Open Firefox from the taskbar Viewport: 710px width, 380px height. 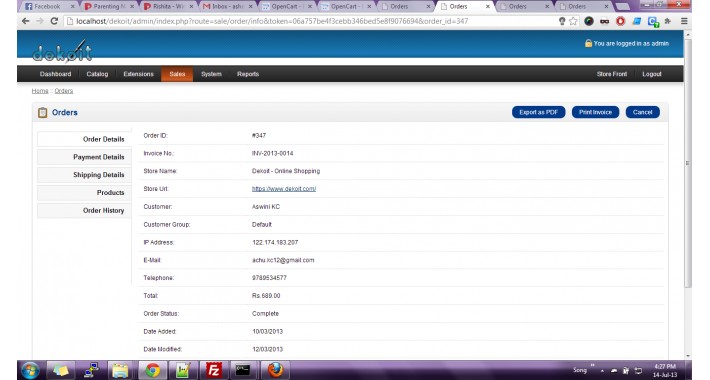point(275,370)
